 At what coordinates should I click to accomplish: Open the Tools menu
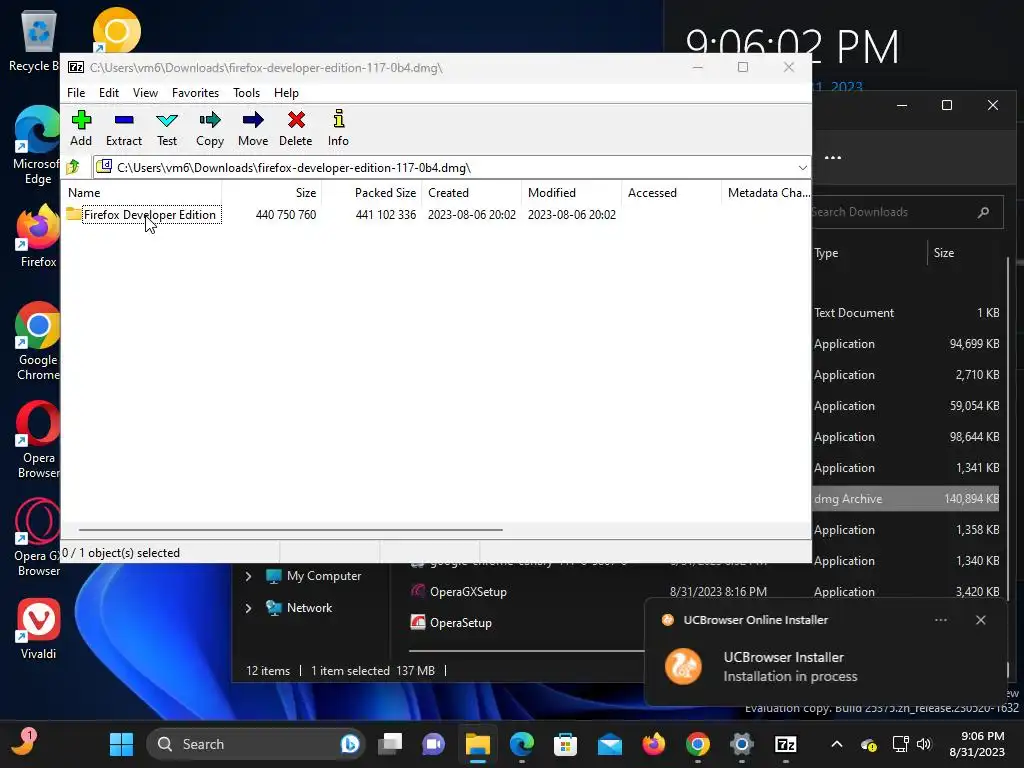pos(247,93)
